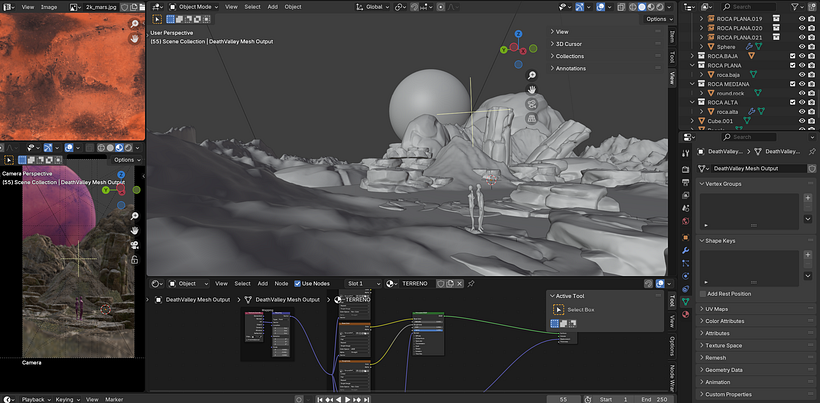820x403 pixels.
Task: Expand the 3D Cursor sidebar panel
Action: pyautogui.click(x=568, y=44)
